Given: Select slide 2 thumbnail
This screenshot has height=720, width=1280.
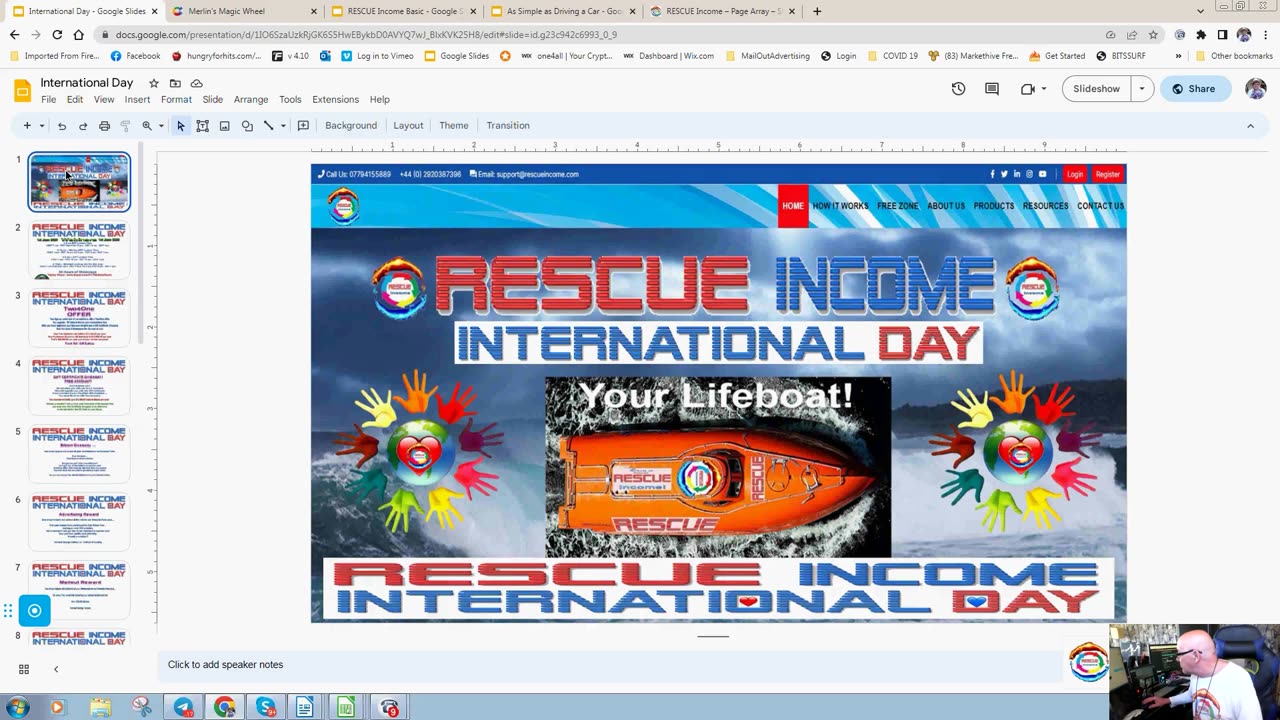Looking at the screenshot, I should click(x=79, y=250).
